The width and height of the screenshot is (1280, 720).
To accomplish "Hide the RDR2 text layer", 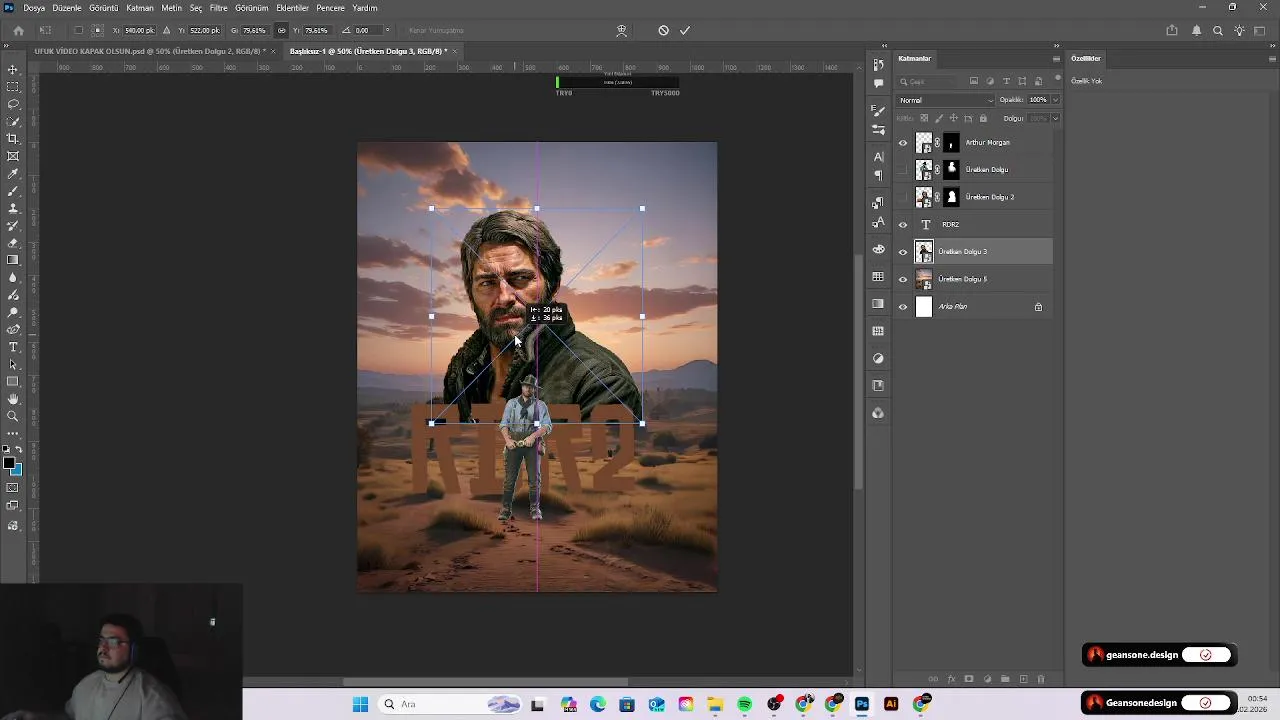I will click(x=903, y=225).
